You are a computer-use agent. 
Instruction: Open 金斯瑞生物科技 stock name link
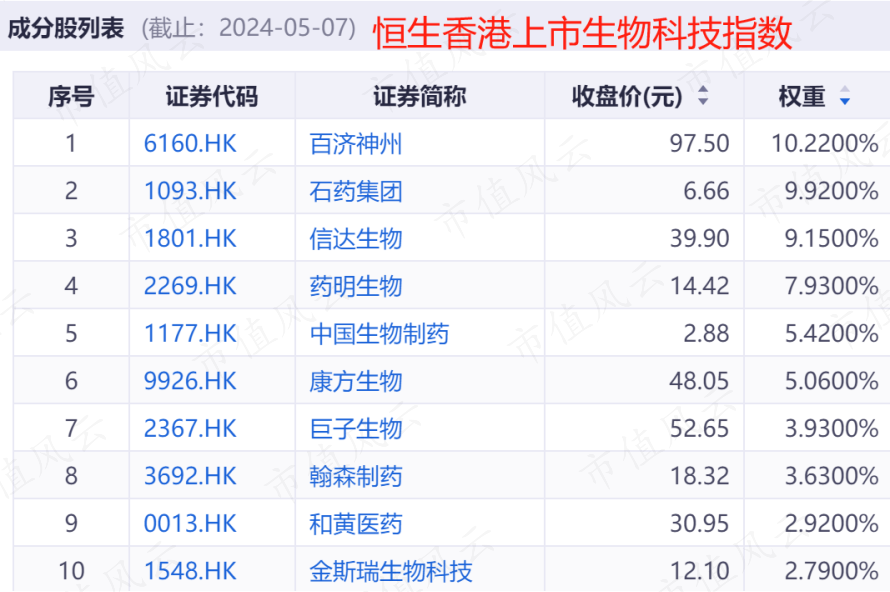(391, 572)
